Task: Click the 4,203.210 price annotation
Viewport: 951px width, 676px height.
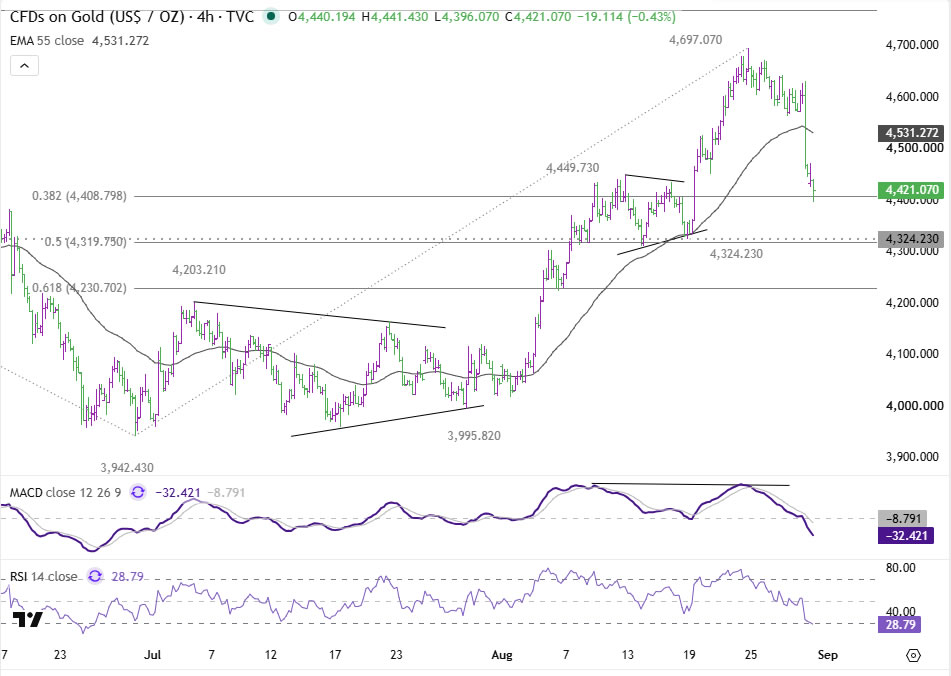Action: click(x=199, y=270)
